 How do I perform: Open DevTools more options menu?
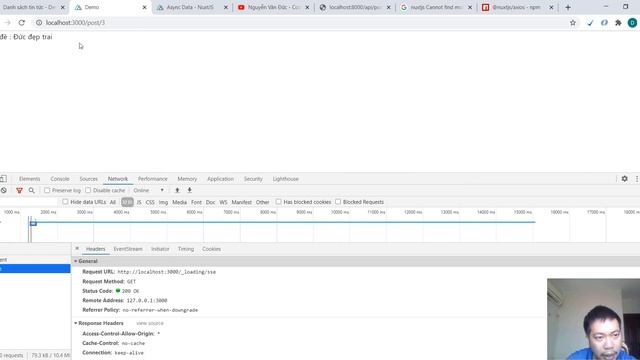(637, 179)
